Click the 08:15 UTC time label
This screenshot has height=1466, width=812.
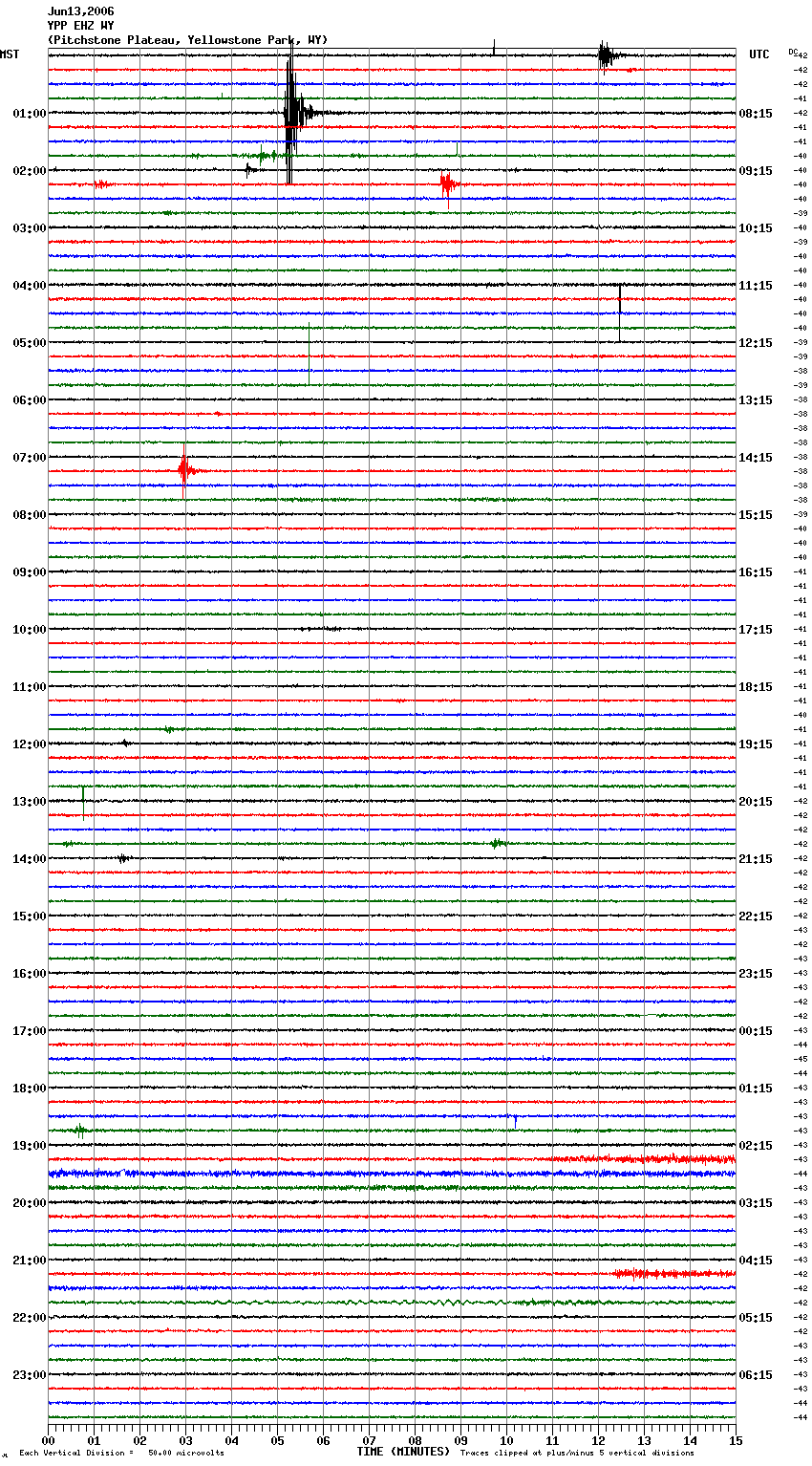(756, 113)
